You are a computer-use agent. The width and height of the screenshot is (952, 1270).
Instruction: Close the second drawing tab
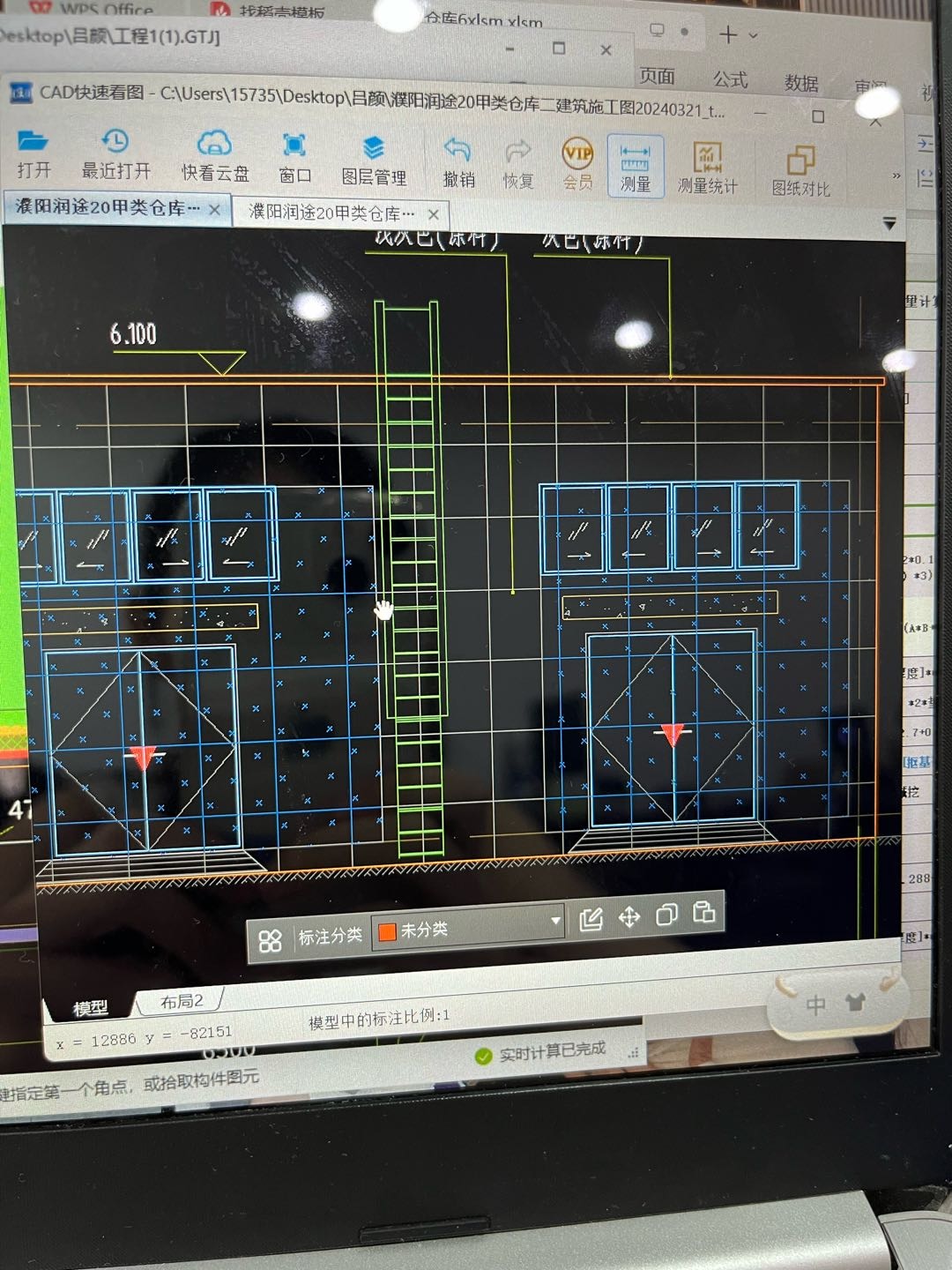coord(433,214)
